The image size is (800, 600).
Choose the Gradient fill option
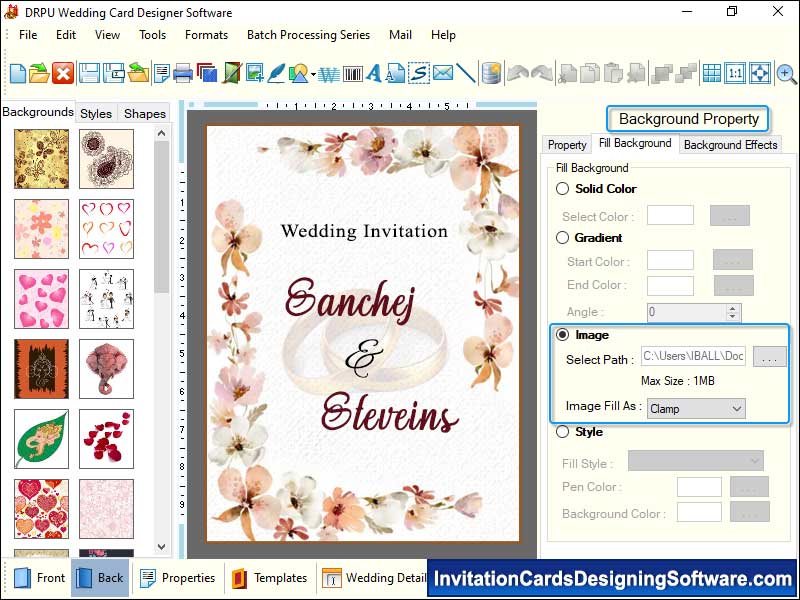[x=562, y=238]
